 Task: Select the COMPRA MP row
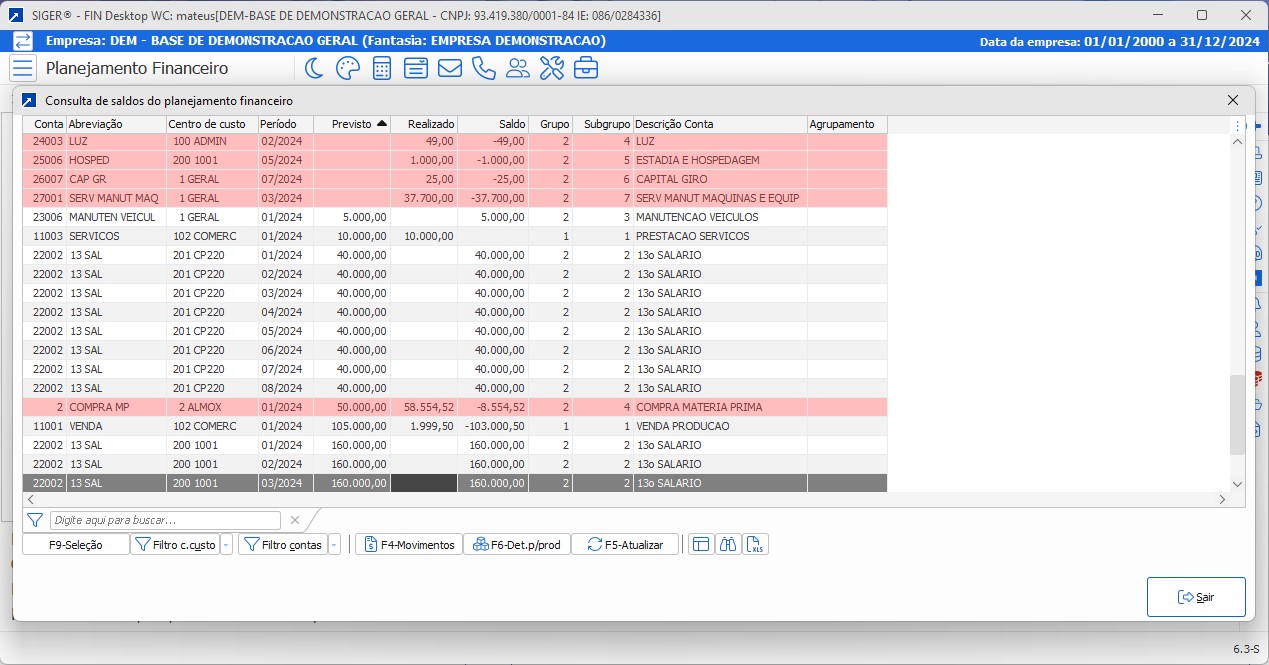400,407
